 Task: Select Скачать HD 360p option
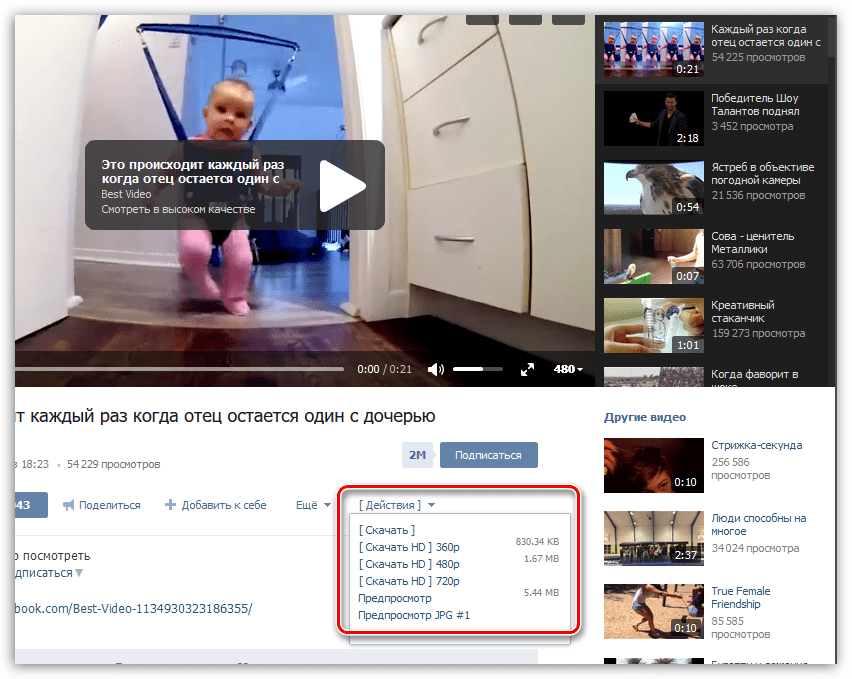409,546
